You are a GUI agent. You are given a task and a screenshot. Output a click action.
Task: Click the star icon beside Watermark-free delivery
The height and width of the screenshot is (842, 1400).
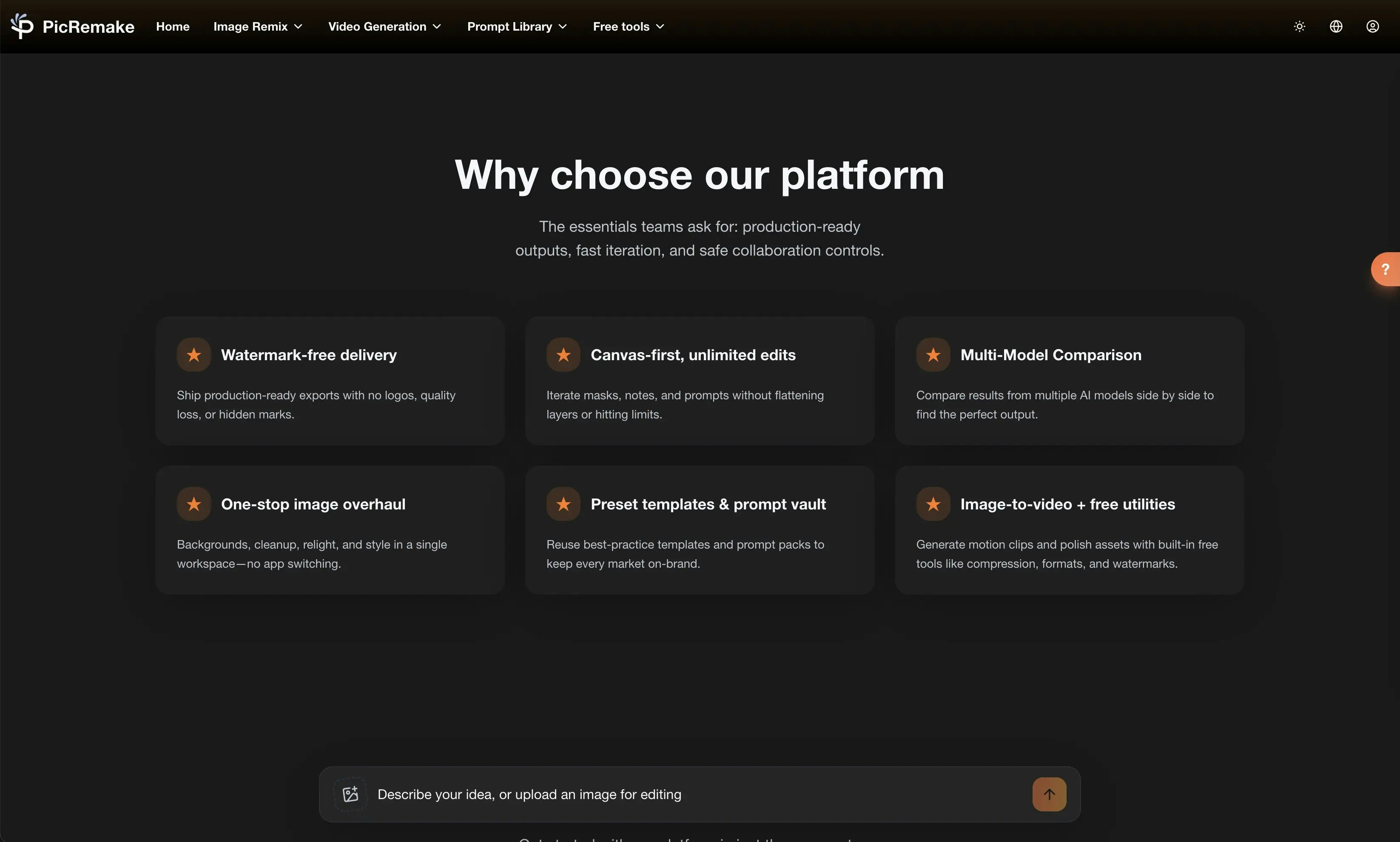point(194,355)
